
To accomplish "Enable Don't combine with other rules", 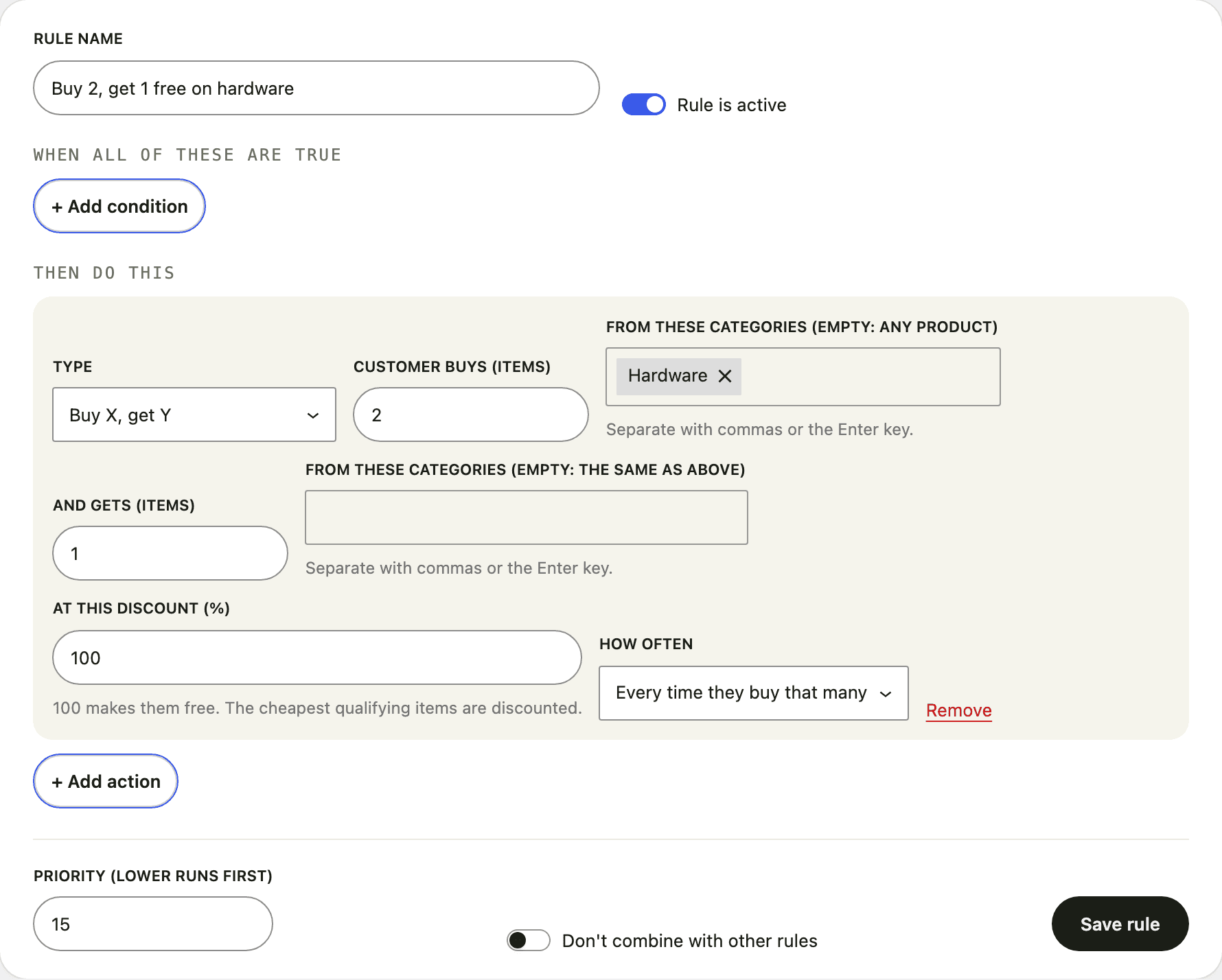I will (x=528, y=940).
